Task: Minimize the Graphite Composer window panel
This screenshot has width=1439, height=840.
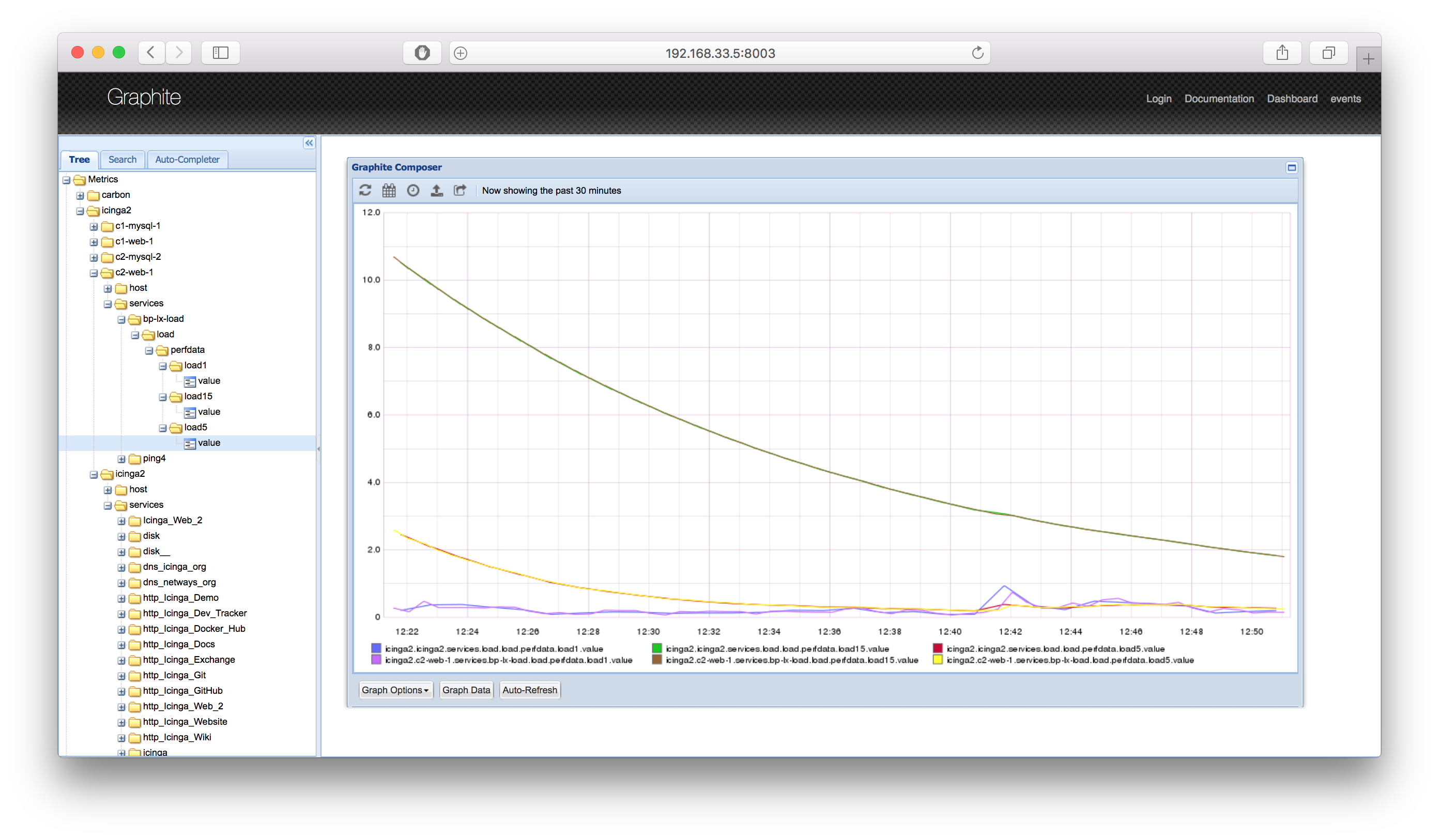Action: click(x=1292, y=167)
